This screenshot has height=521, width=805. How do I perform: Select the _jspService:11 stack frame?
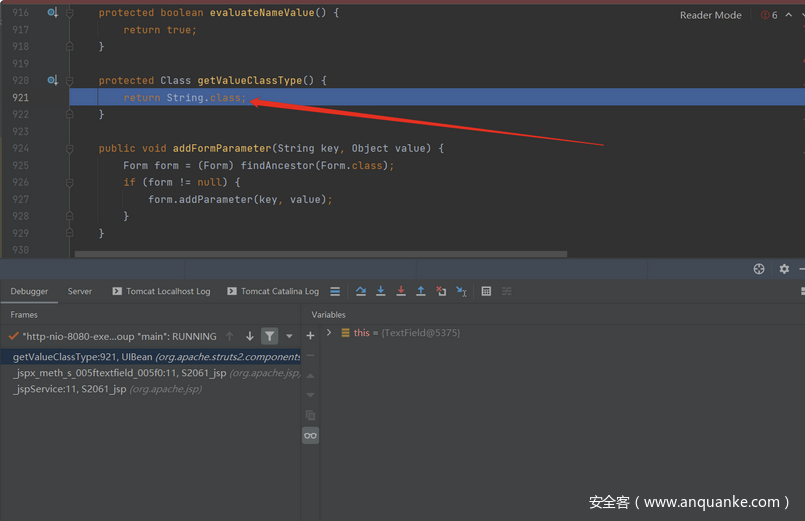[x=70, y=389]
